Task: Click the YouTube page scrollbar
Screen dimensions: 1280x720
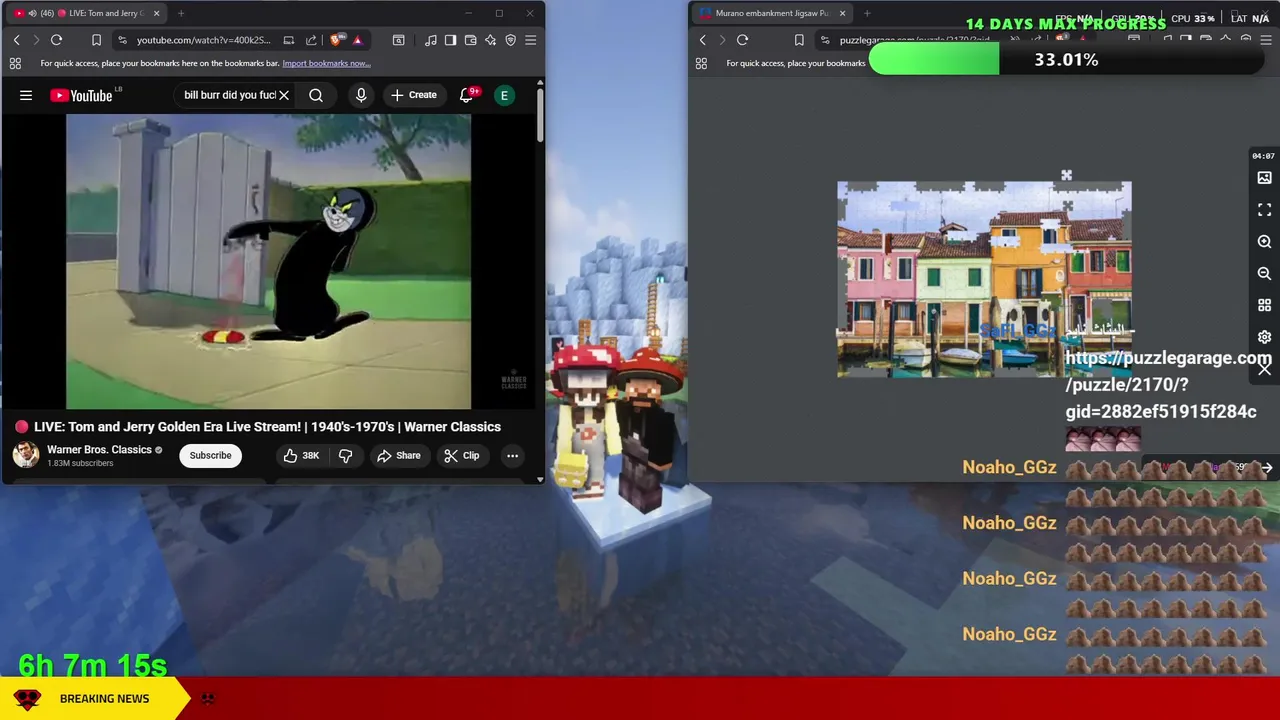Action: [x=540, y=115]
